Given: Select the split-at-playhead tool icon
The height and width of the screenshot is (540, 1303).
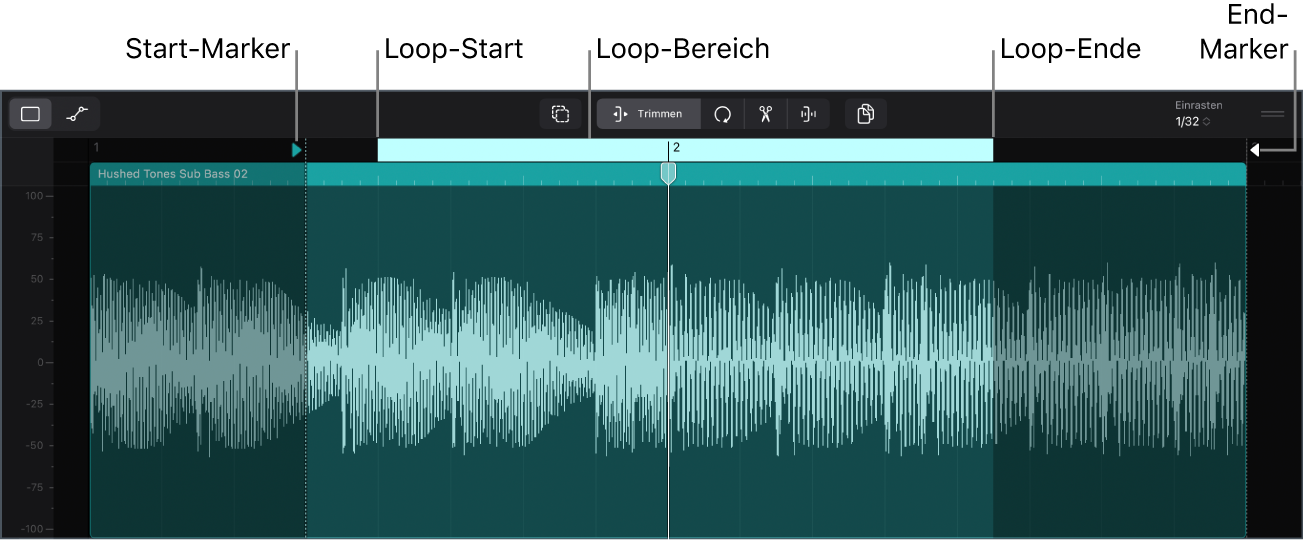Looking at the screenshot, I should pos(809,114).
